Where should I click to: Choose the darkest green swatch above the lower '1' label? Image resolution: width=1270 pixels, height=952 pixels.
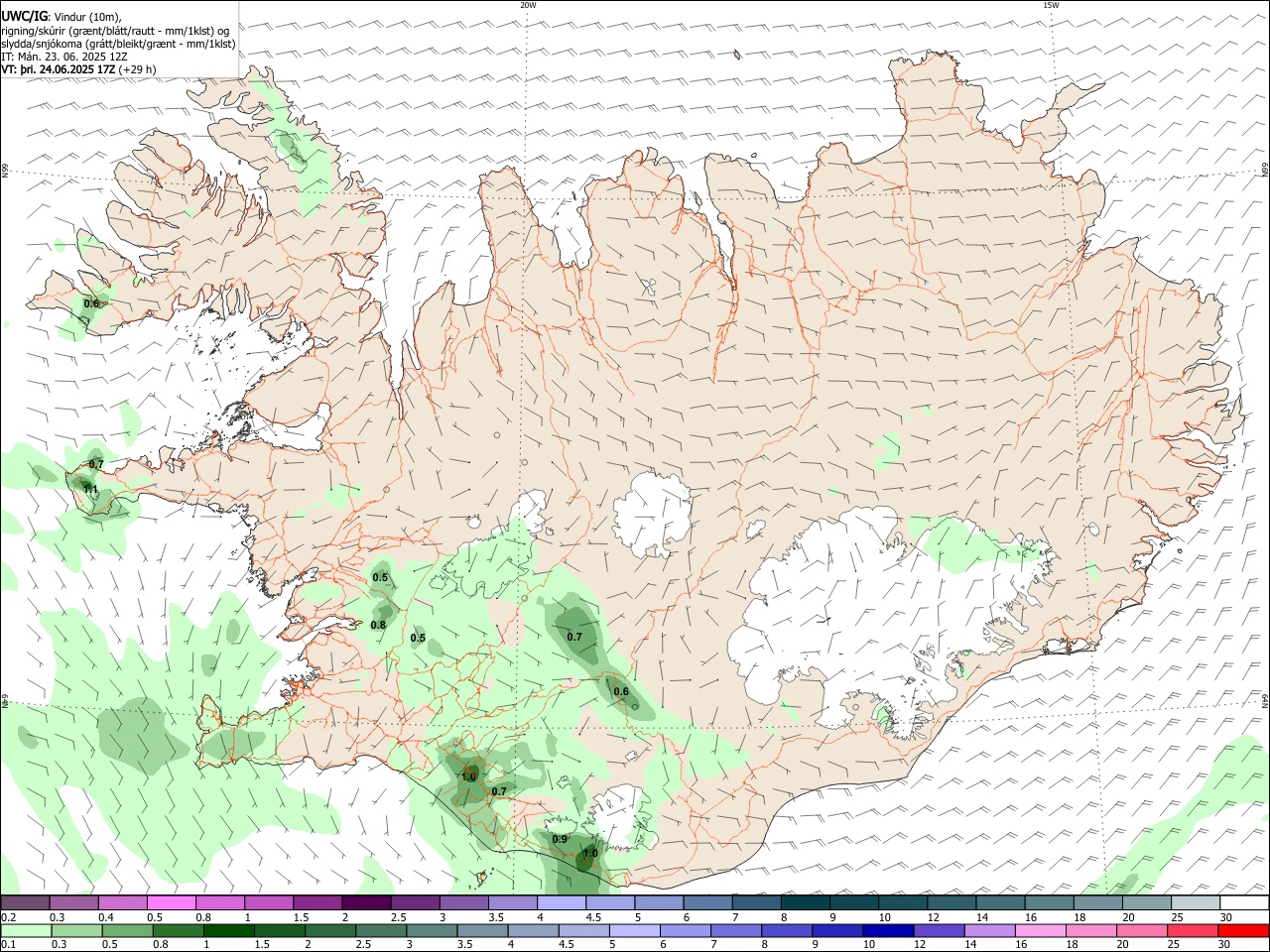[x=230, y=931]
